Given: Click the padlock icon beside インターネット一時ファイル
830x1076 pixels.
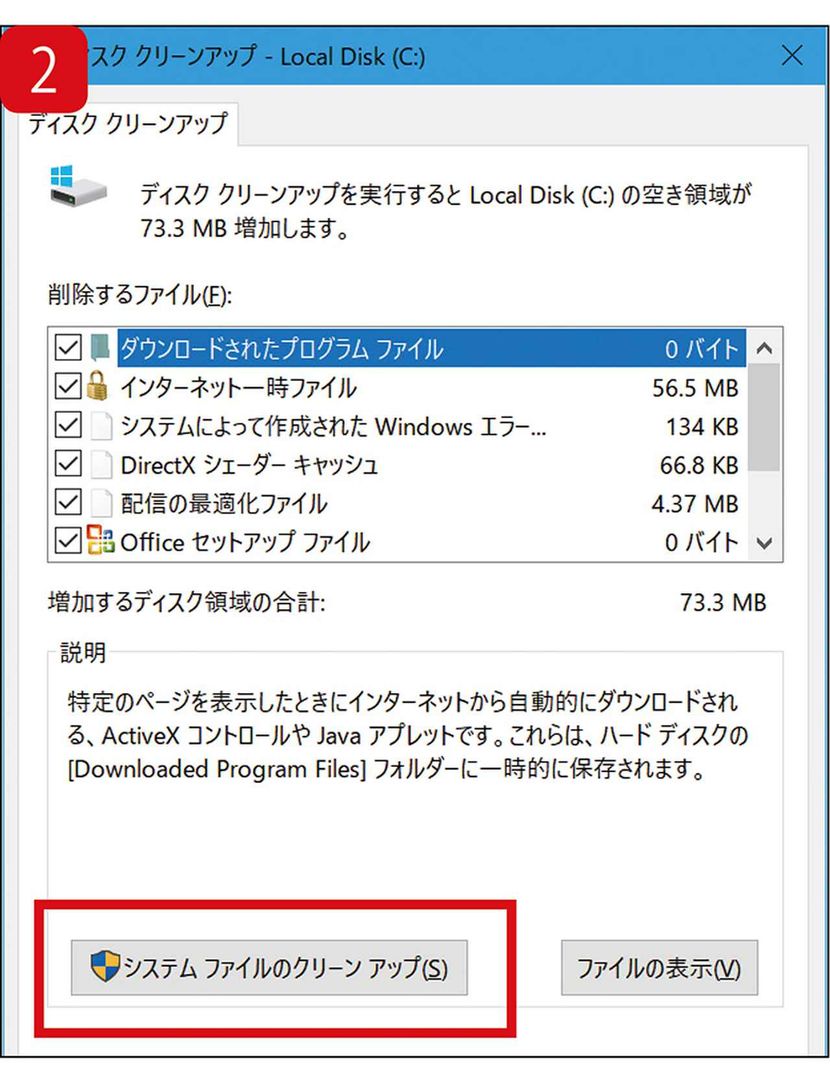Looking at the screenshot, I should (97, 386).
